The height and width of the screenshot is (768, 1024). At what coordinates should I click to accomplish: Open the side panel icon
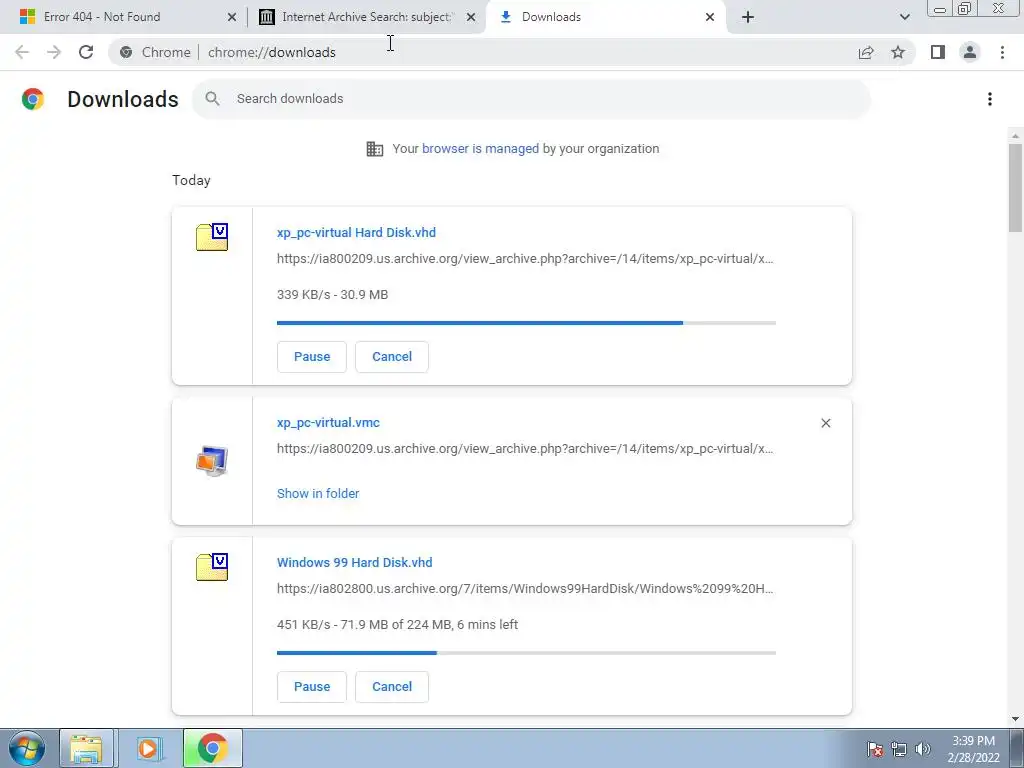click(x=938, y=52)
